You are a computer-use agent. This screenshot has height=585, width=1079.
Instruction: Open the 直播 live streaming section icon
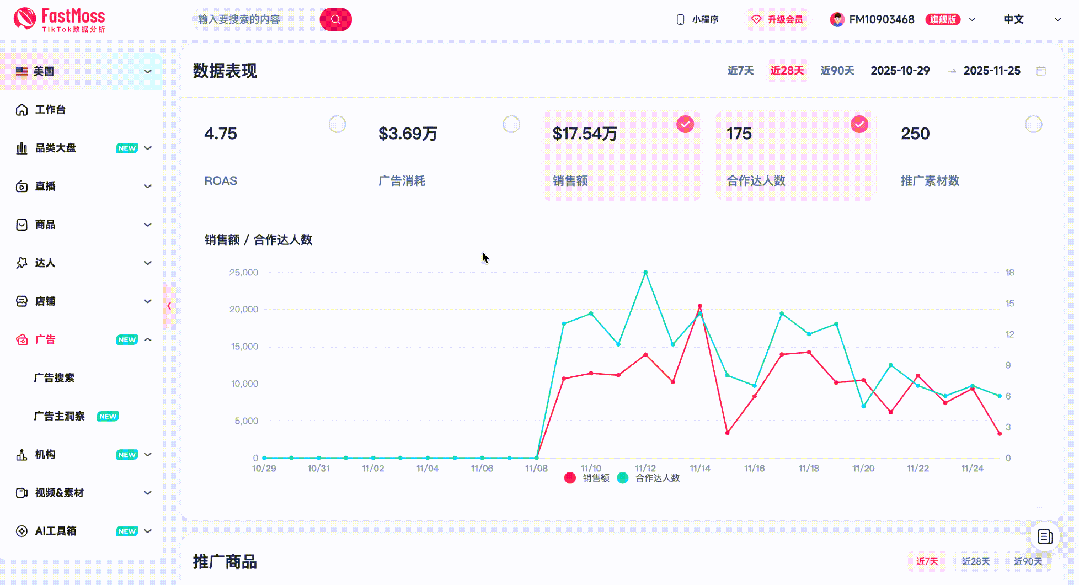19,187
